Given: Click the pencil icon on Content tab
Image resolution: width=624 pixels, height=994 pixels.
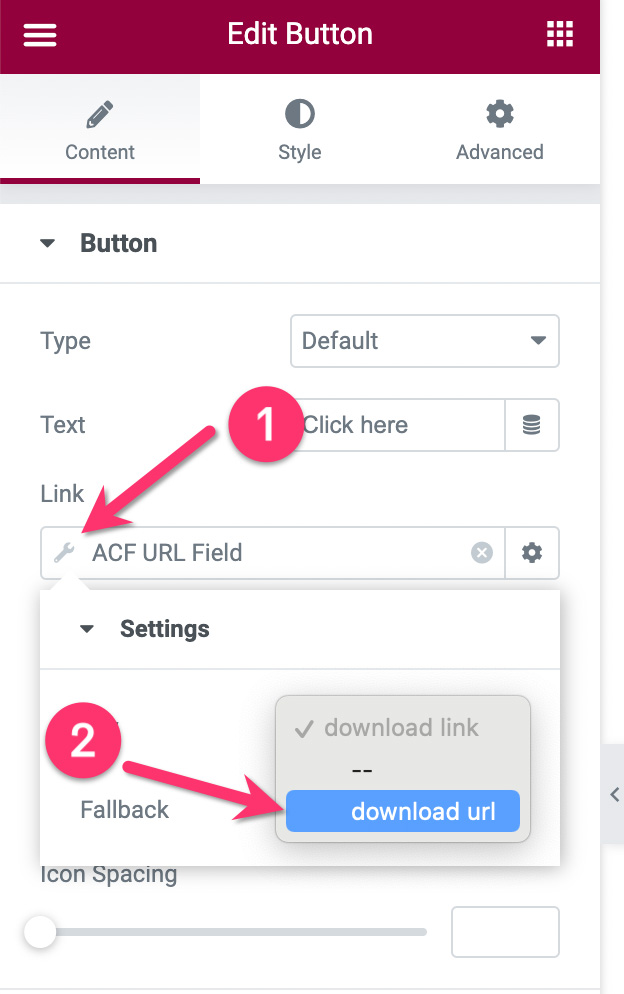Looking at the screenshot, I should 100,115.
